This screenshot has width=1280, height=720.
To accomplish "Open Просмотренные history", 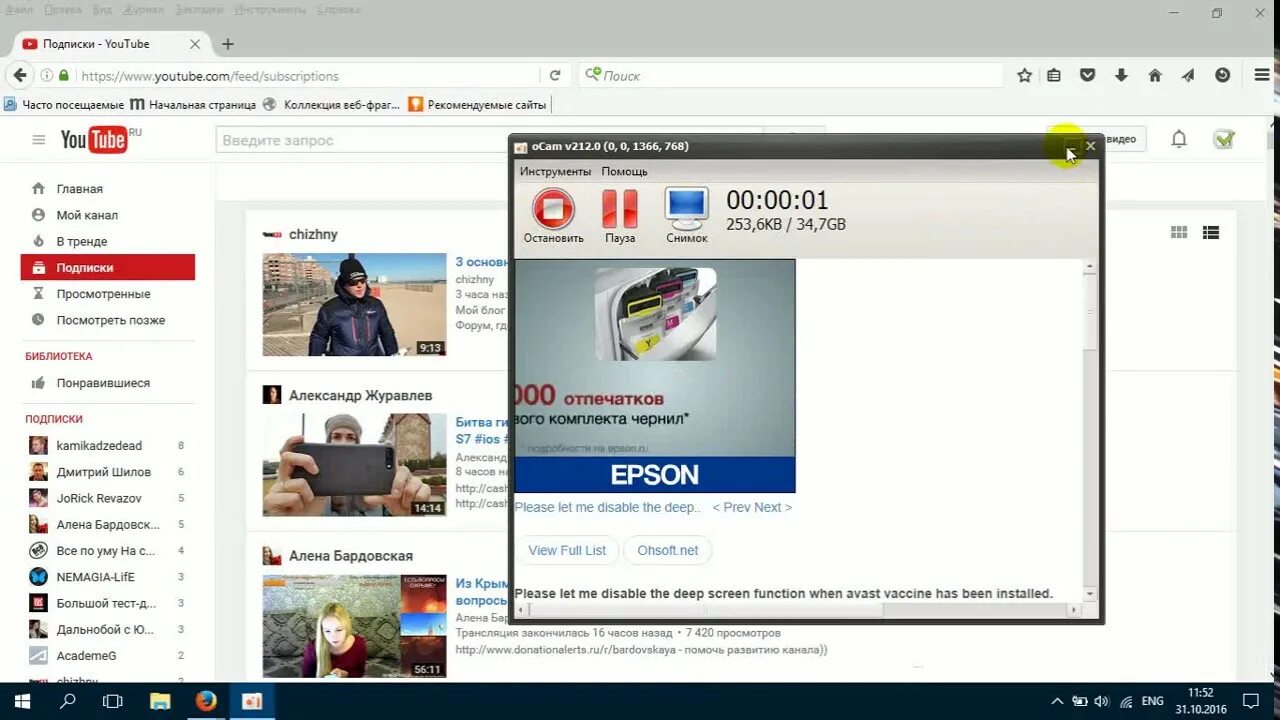I will (103, 294).
